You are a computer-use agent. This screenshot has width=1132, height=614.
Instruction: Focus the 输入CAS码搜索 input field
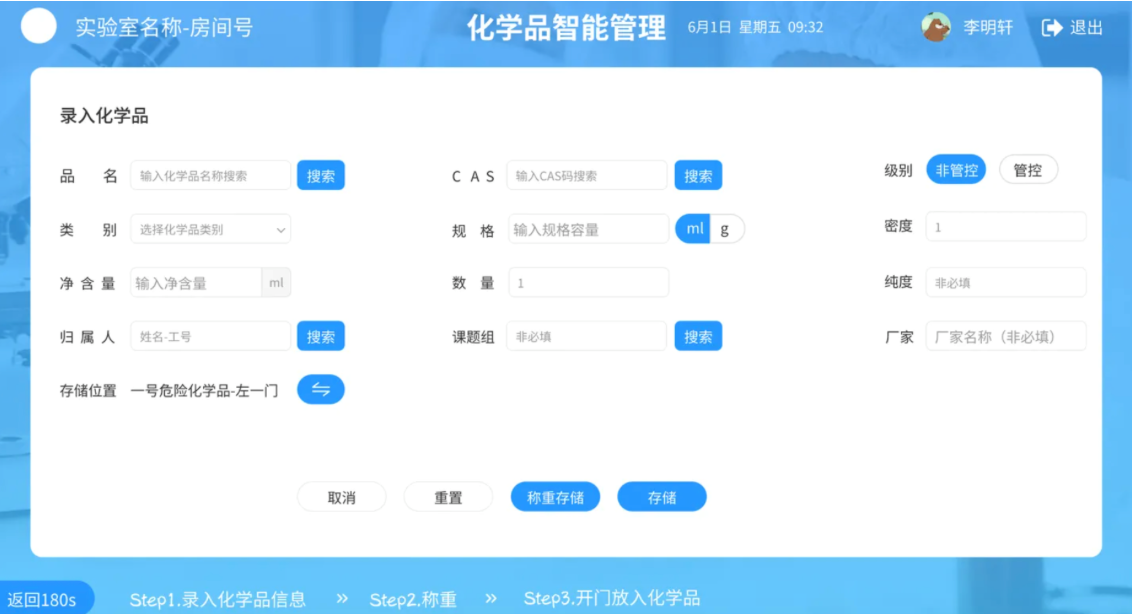click(587, 176)
